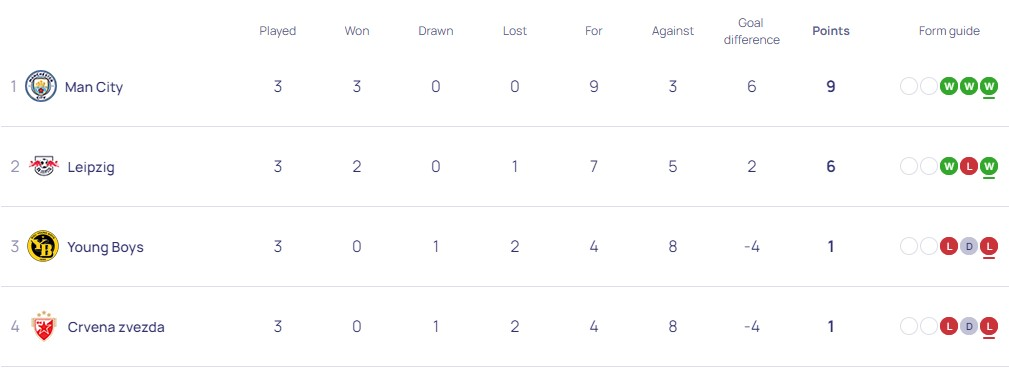The height and width of the screenshot is (380, 1009).
Task: Open the Man City team link
Action: pos(94,87)
